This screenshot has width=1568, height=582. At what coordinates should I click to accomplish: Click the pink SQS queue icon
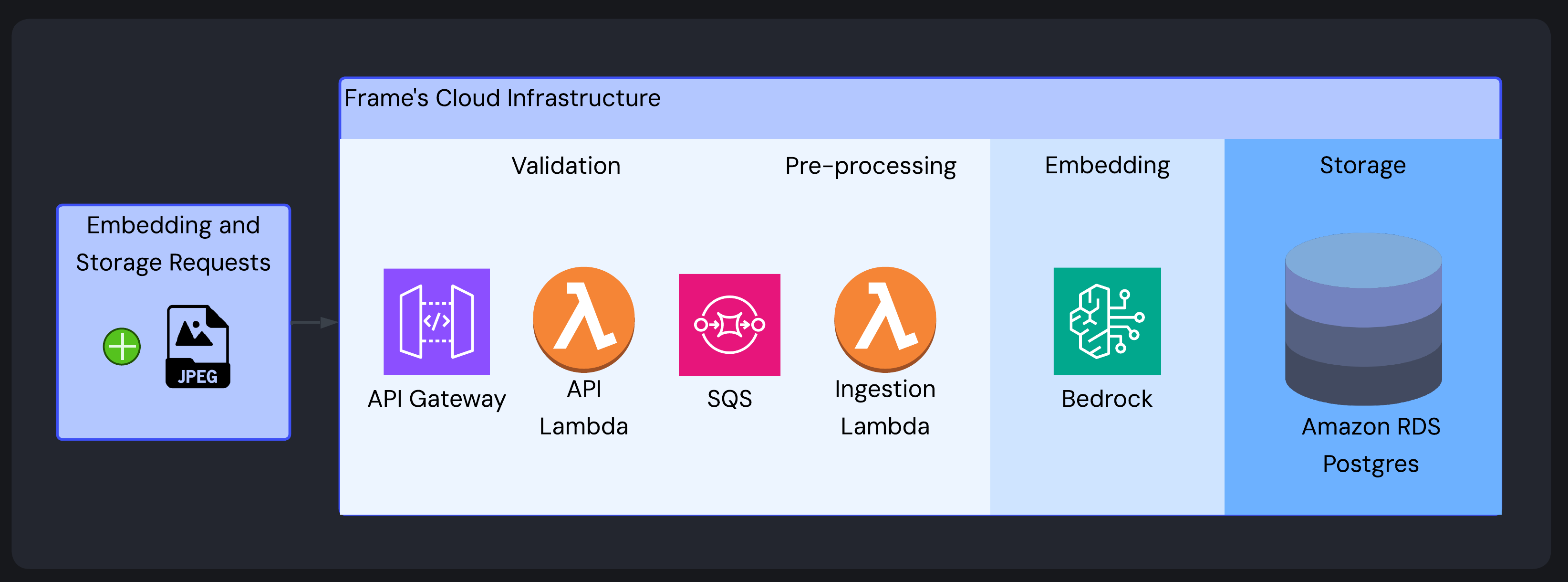pos(729,324)
